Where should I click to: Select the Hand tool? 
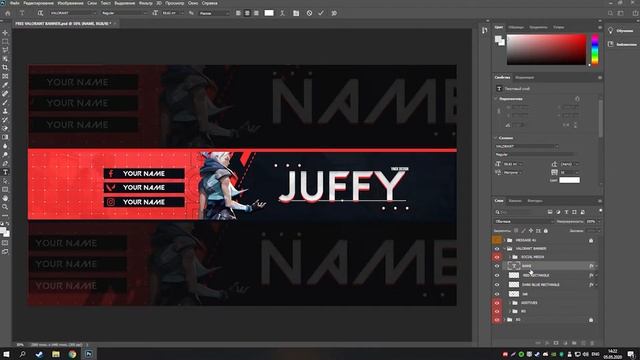click(x=5, y=198)
